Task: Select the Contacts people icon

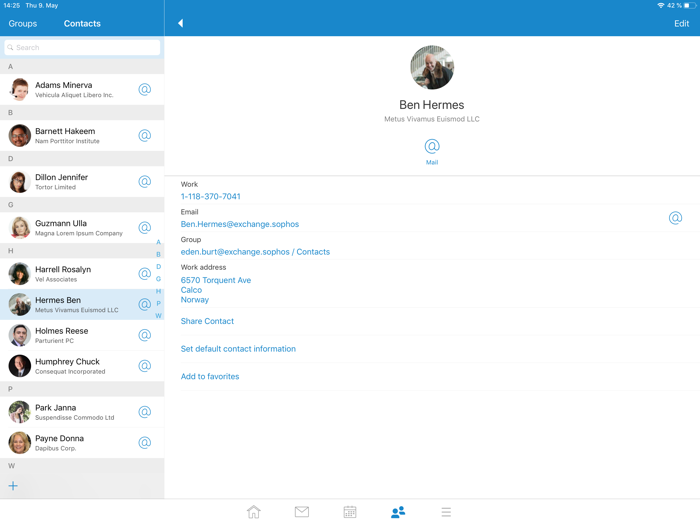Action: (398, 512)
